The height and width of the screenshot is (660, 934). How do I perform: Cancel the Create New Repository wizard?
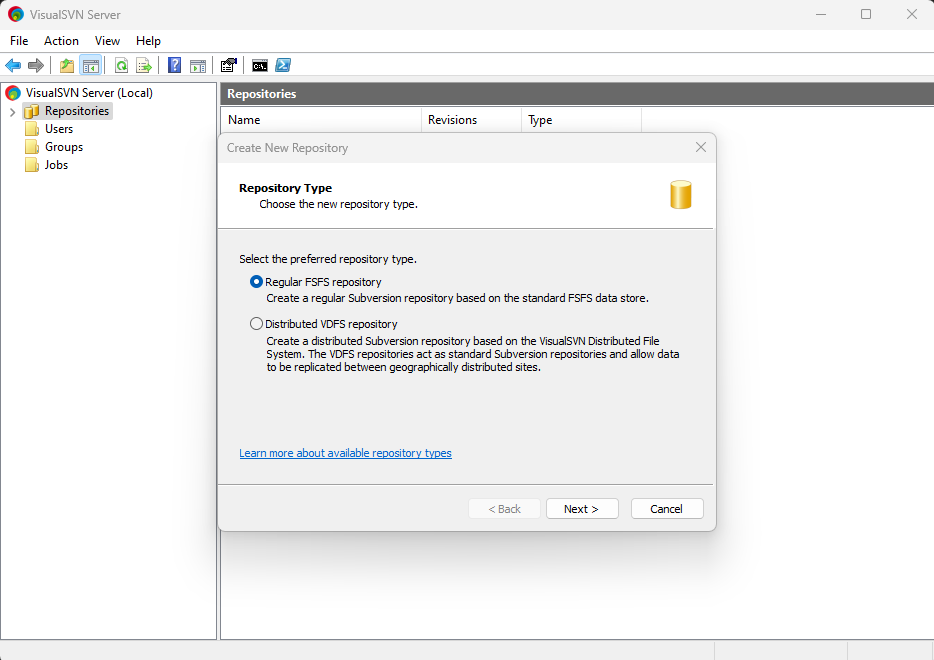point(667,509)
